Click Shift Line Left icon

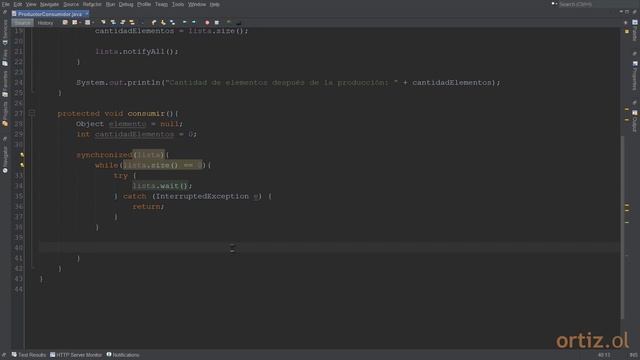coord(184,22)
